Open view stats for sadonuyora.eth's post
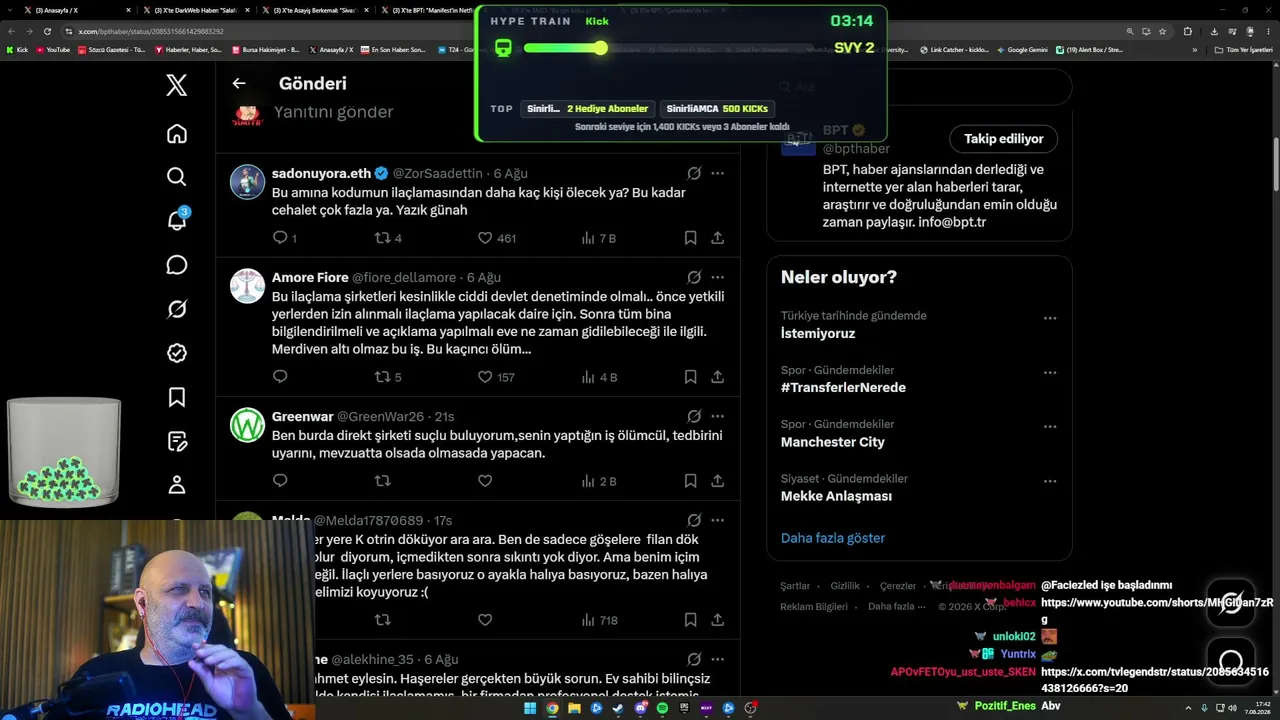Screen dimensions: 1280x720 598,238
